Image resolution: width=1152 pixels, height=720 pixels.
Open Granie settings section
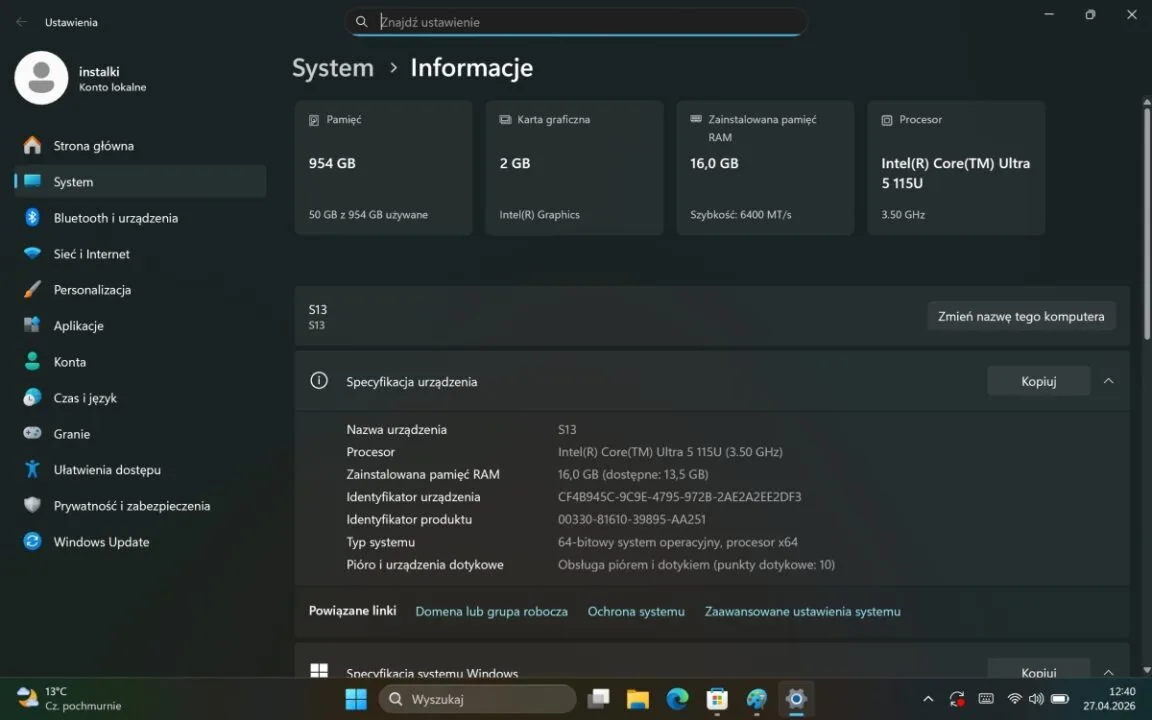point(71,434)
